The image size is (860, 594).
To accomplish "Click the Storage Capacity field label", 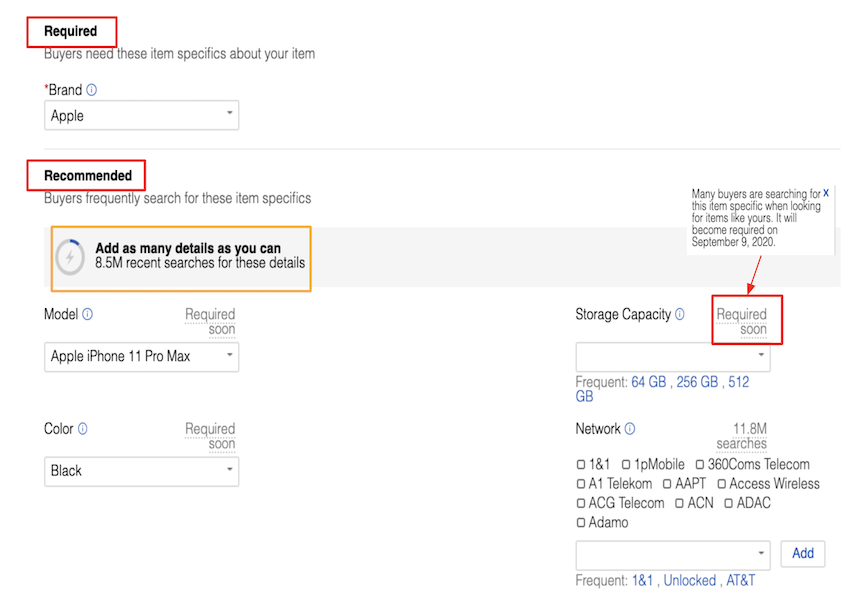I will point(623,314).
